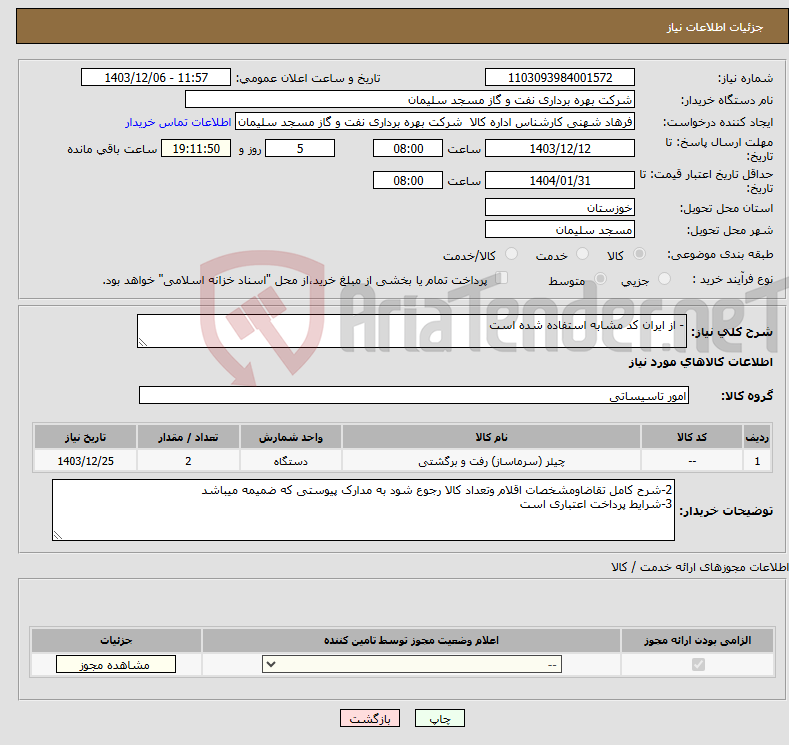Click the delivery province field خوزستان

coord(560,207)
